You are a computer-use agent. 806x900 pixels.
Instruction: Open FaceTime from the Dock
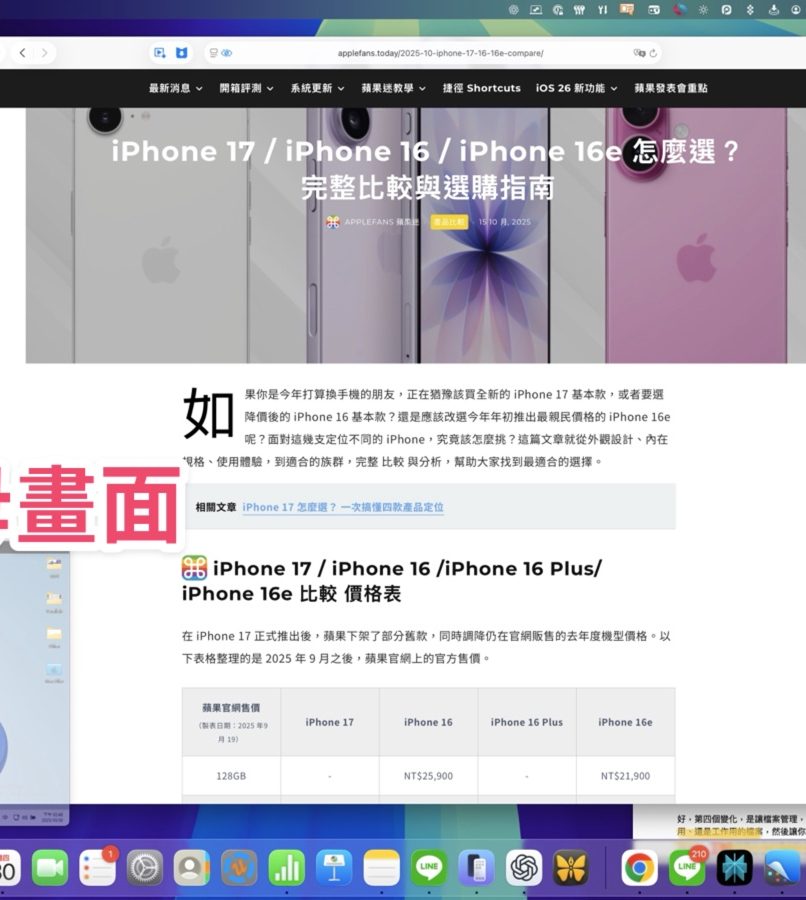click(x=50, y=867)
